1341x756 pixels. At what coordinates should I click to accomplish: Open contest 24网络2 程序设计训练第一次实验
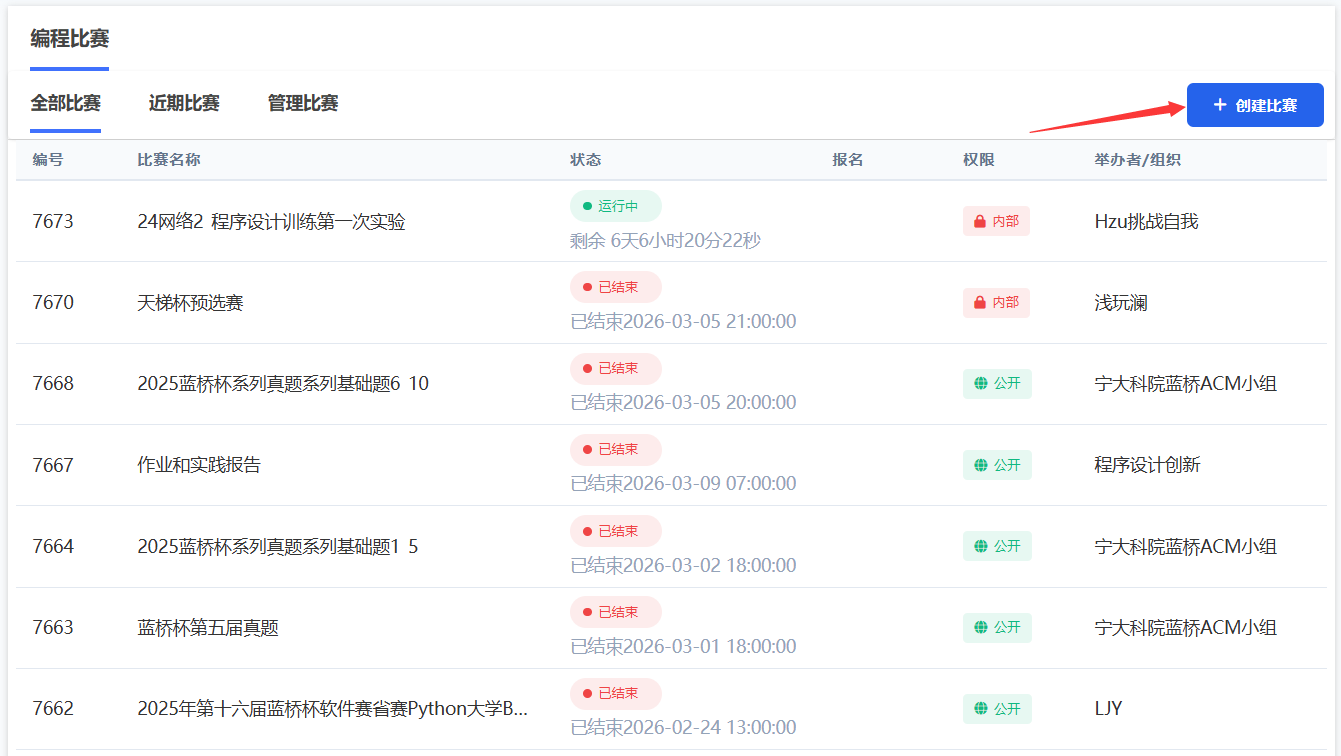click(271, 222)
